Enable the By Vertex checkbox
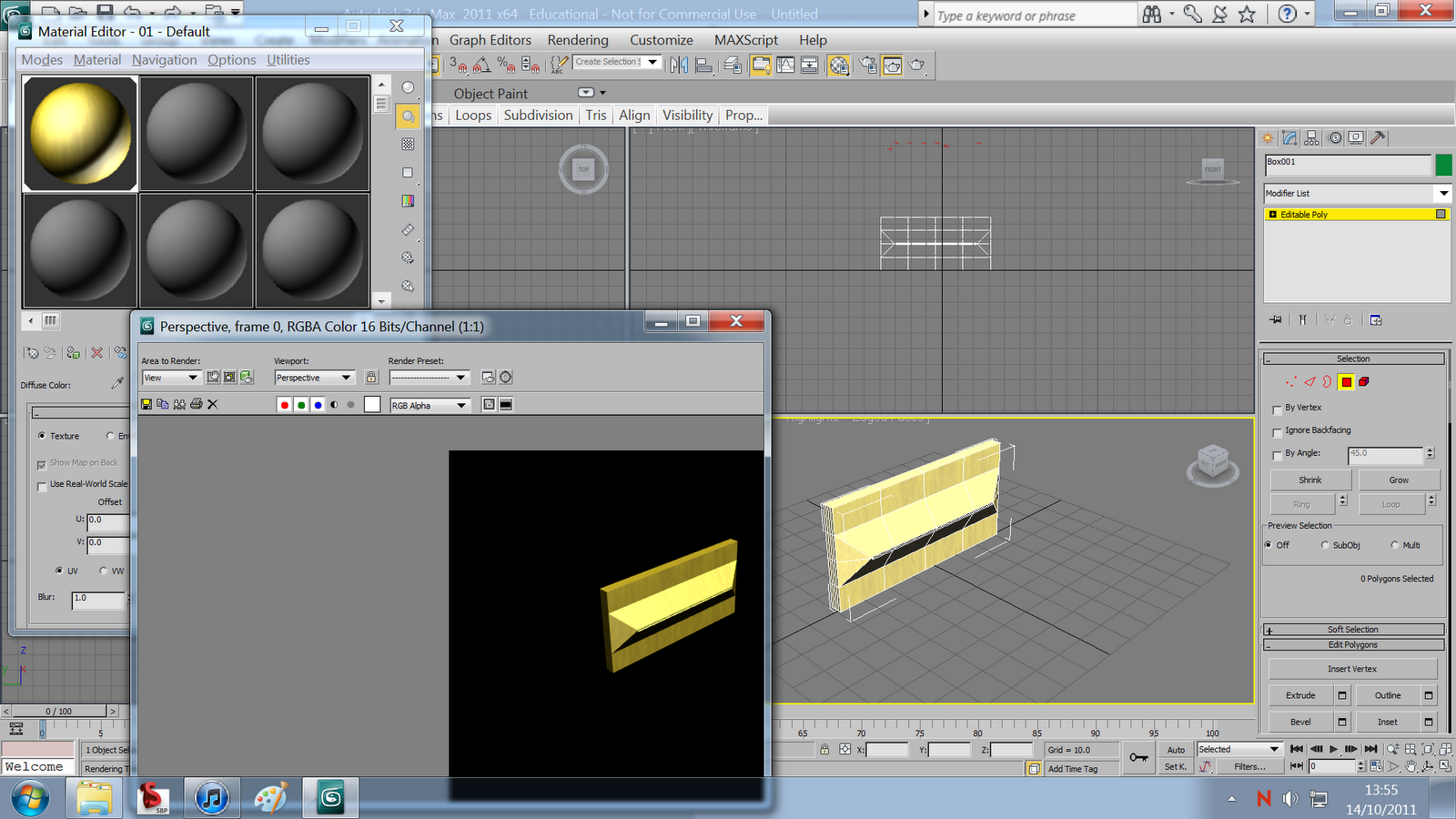Viewport: 1456px width, 819px height. (1278, 409)
